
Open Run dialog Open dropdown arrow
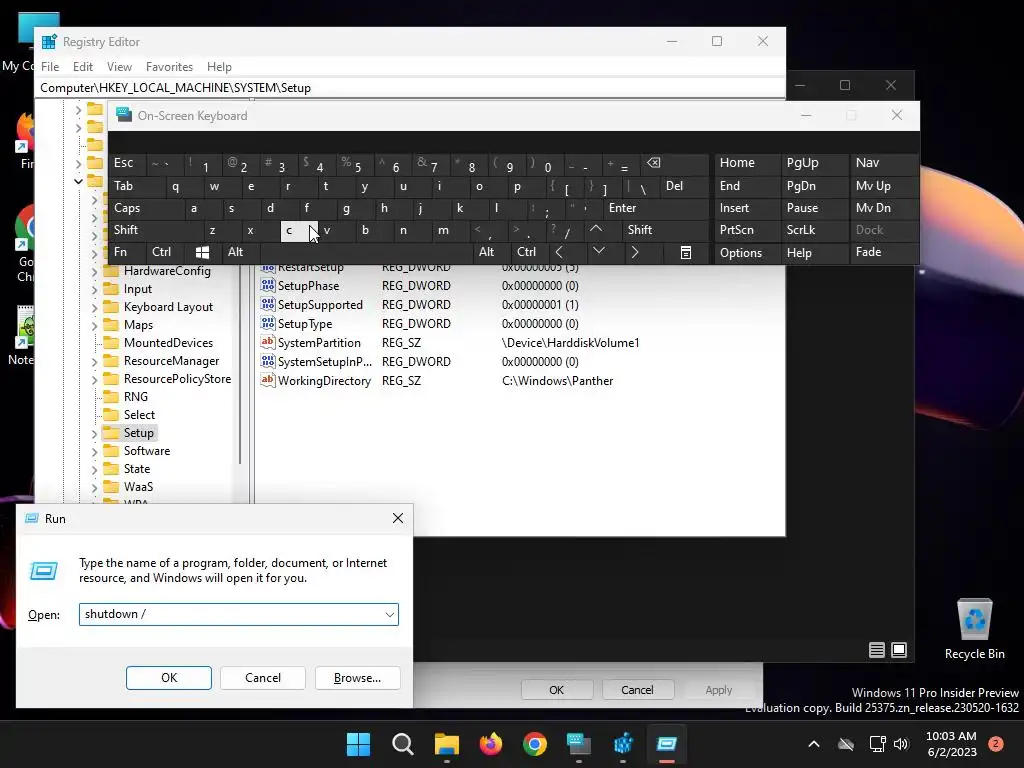(x=389, y=615)
